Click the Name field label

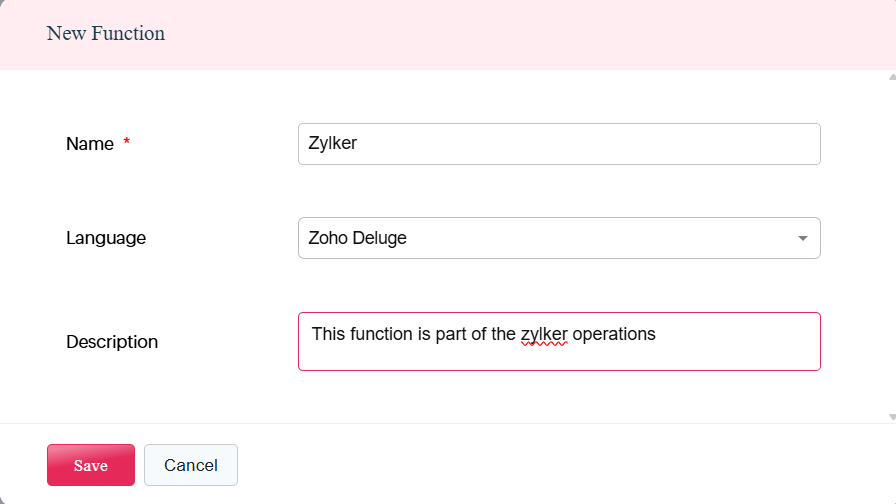[x=90, y=144]
